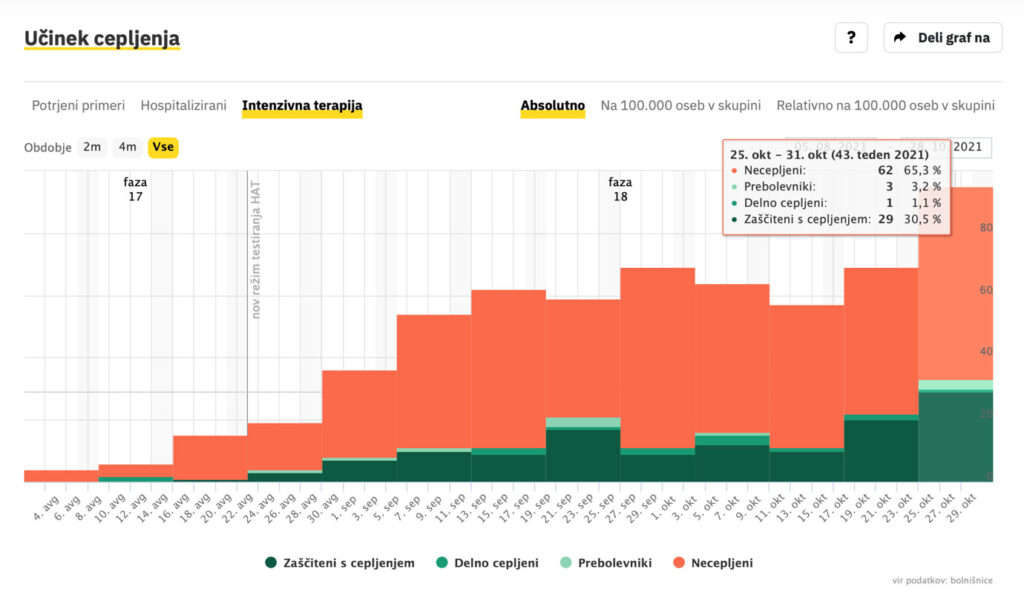Click the Učinek cepljenja heading link
This screenshot has width=1024, height=598.
coord(102,39)
